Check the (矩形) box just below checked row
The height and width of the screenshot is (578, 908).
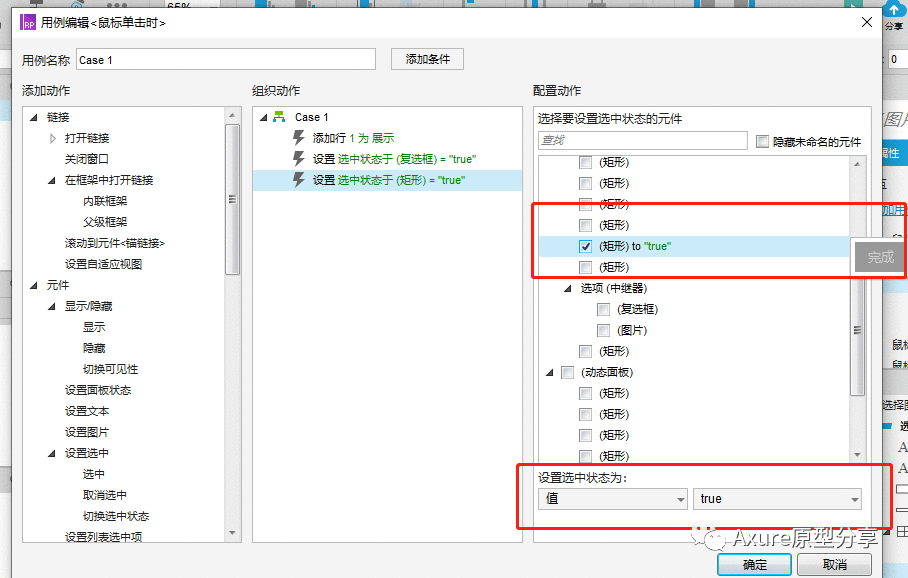point(585,267)
